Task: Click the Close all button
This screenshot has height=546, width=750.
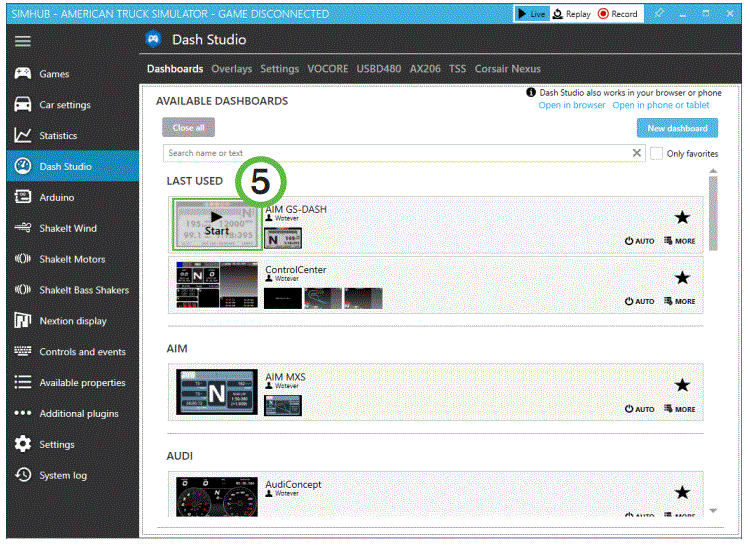Action: pyautogui.click(x=188, y=128)
